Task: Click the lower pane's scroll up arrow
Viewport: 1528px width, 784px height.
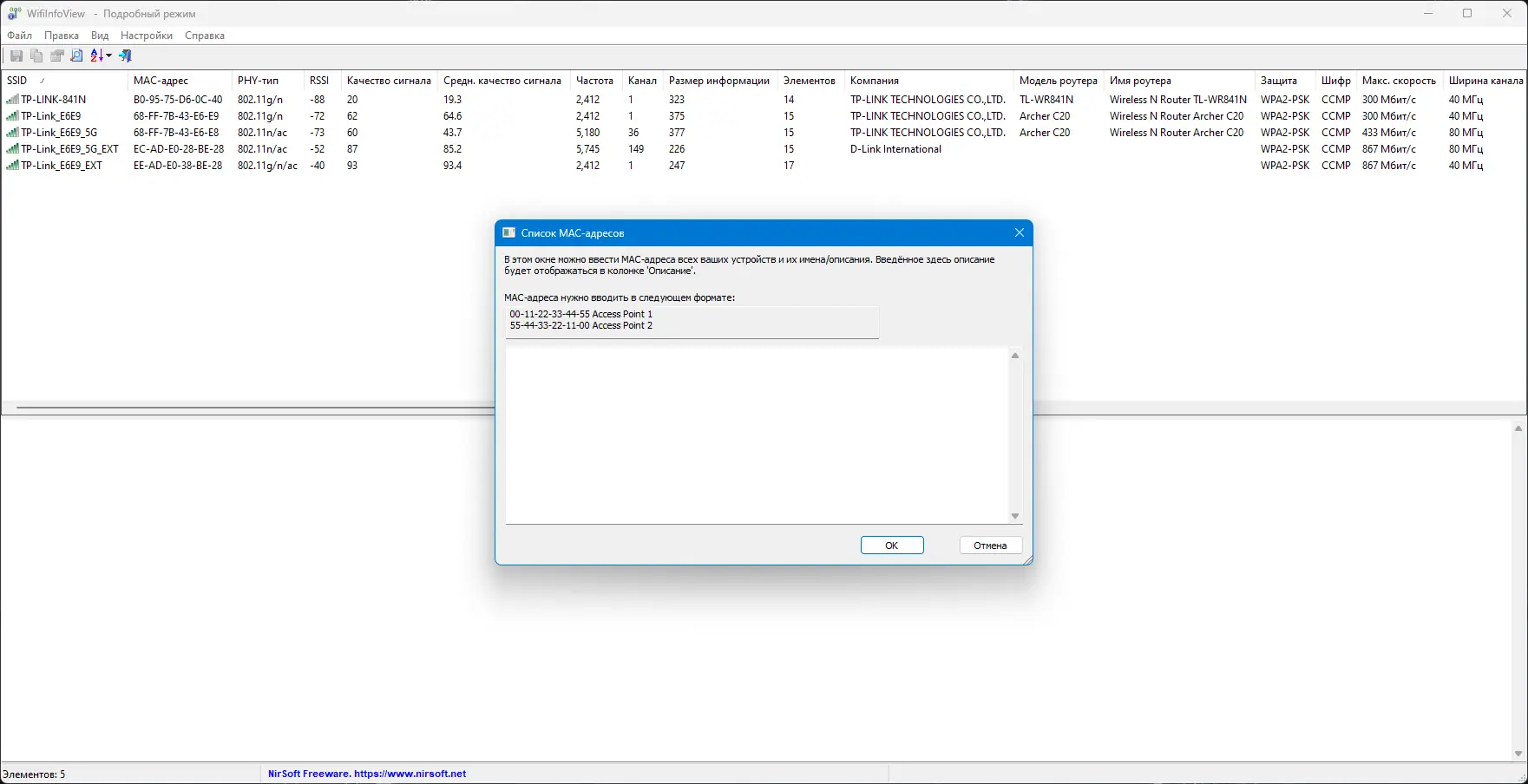Action: pyautogui.click(x=1518, y=428)
